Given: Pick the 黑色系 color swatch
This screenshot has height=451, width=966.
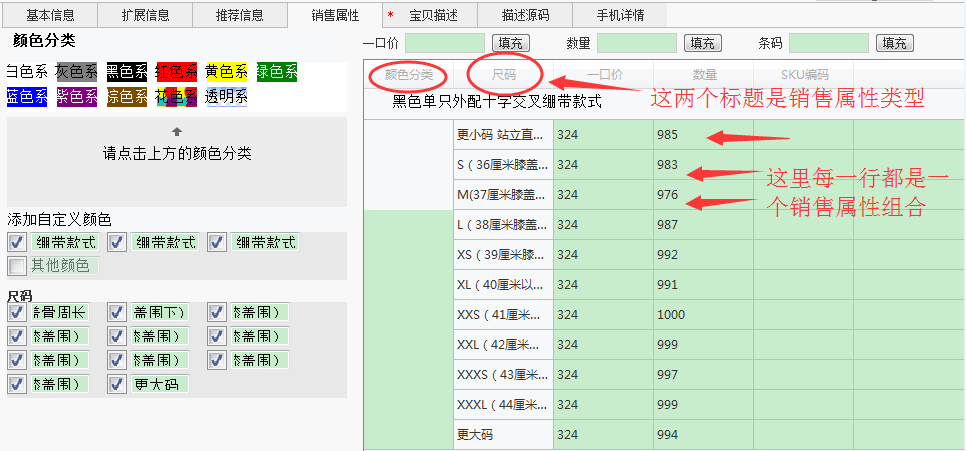Looking at the screenshot, I should pyautogui.click(x=127, y=71).
